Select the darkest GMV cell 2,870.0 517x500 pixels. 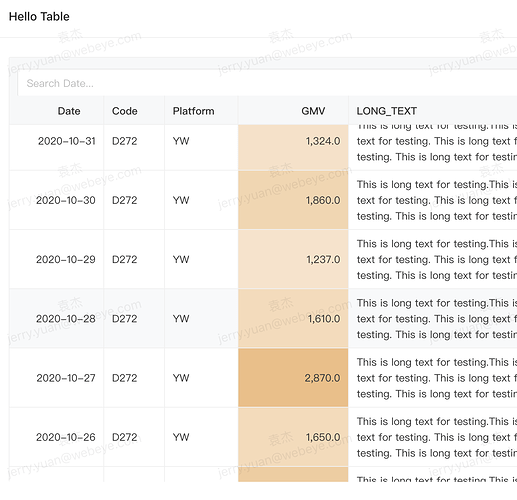tap(293, 378)
